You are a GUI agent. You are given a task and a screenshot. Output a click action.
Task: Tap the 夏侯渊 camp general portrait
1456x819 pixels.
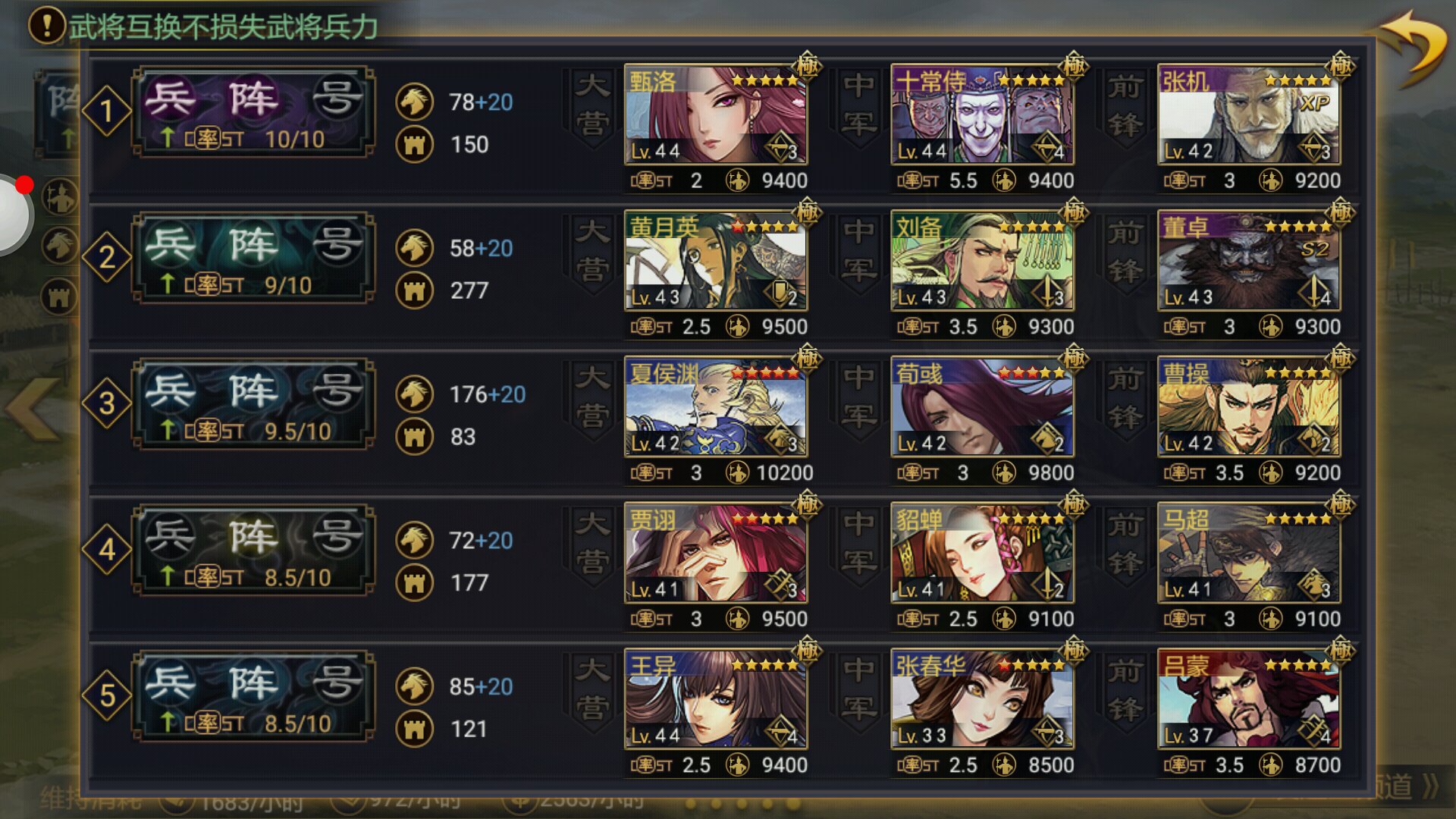point(716,407)
